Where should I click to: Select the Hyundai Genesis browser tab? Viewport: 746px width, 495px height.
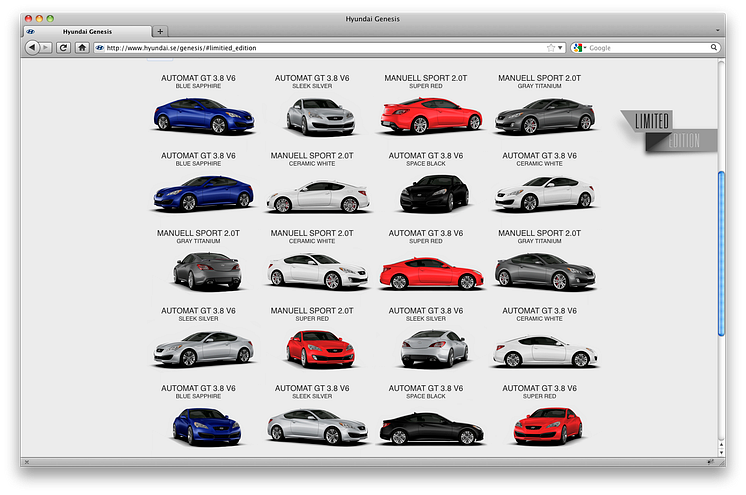88,31
